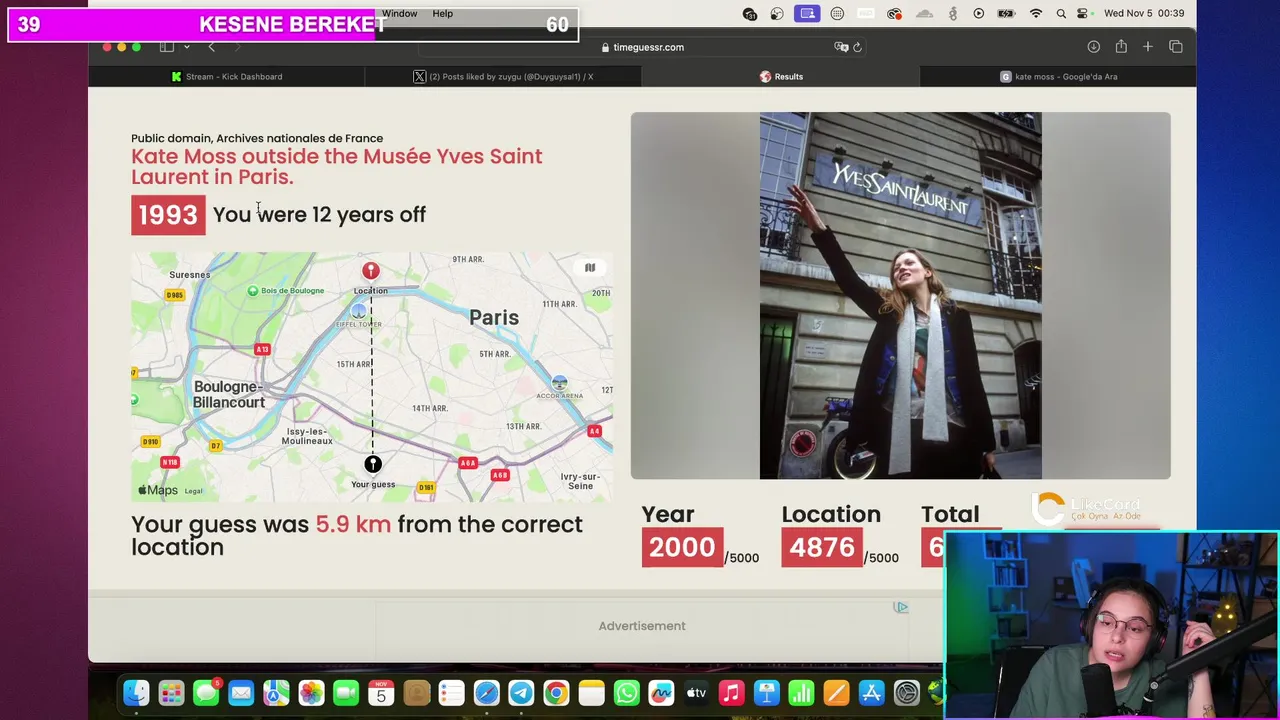Switch to Posts liked by zuygu tab

[503, 76]
